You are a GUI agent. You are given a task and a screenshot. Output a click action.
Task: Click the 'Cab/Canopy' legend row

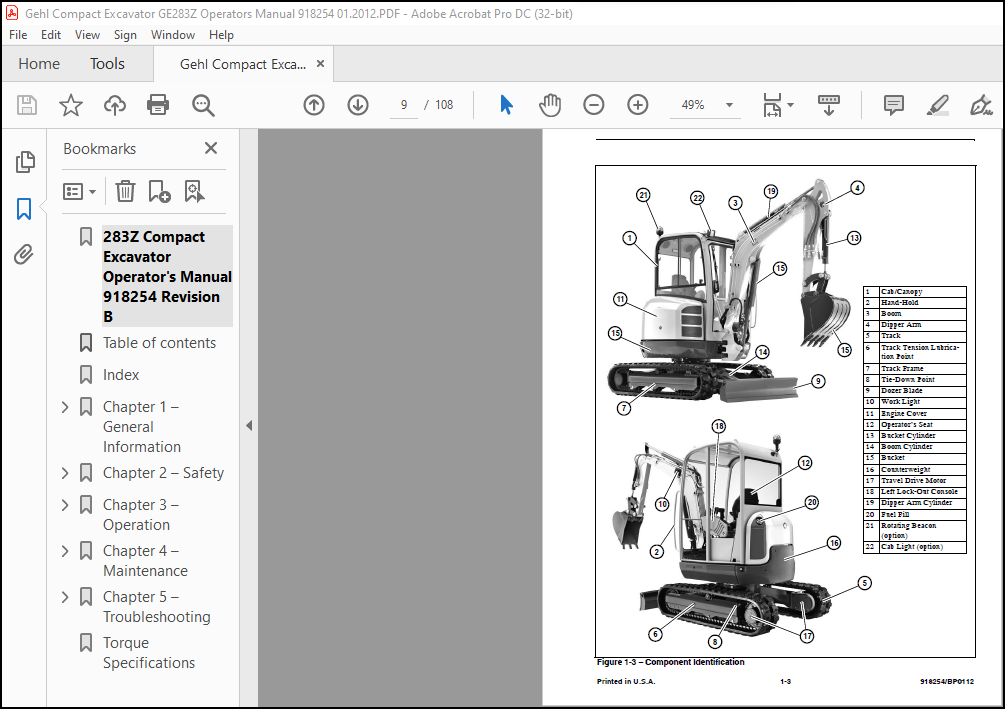pyautogui.click(x=915, y=292)
